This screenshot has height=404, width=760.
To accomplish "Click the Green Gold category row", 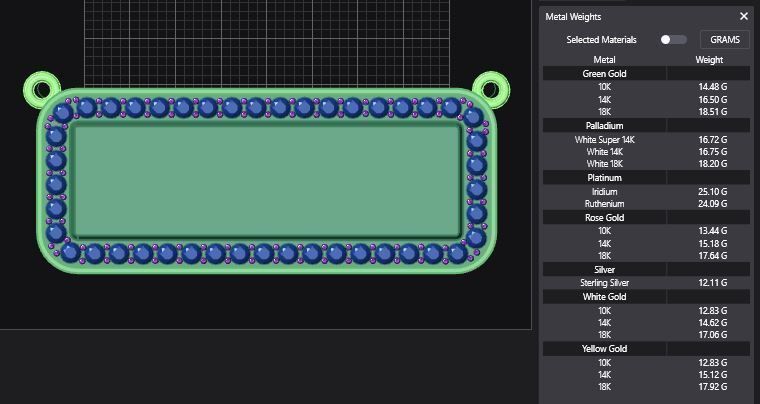I will tap(647, 74).
